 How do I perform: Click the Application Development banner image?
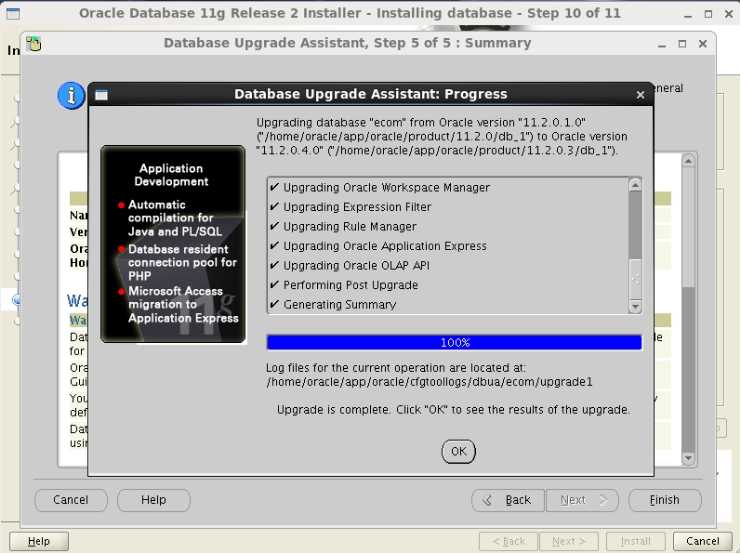click(173, 244)
